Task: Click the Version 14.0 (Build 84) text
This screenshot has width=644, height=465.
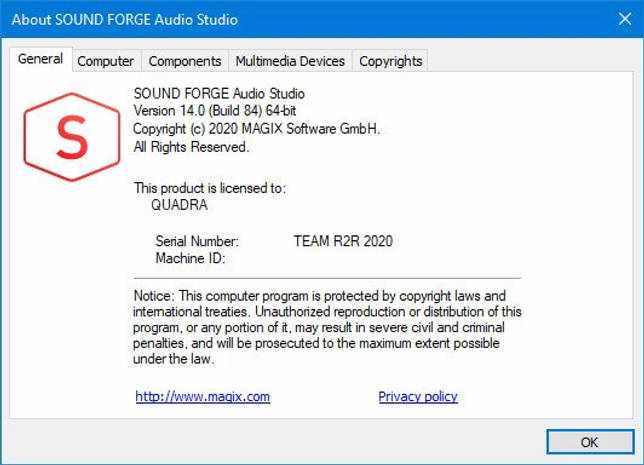Action: (x=214, y=111)
